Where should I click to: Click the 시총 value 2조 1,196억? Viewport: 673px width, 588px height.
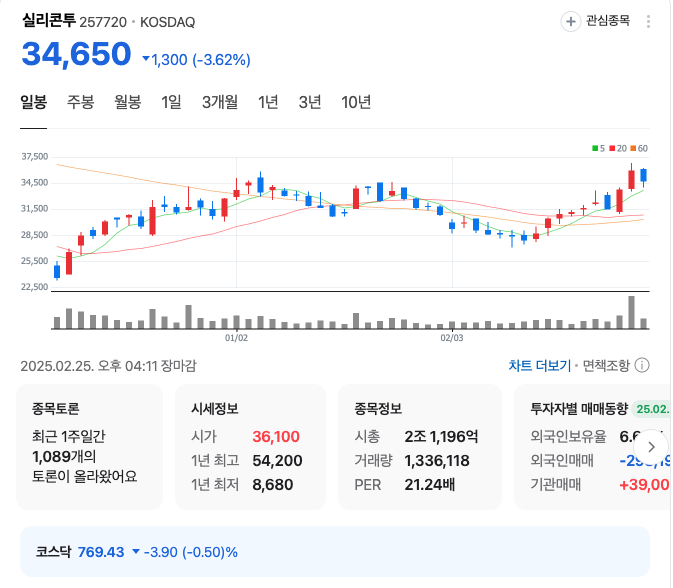tap(441, 436)
